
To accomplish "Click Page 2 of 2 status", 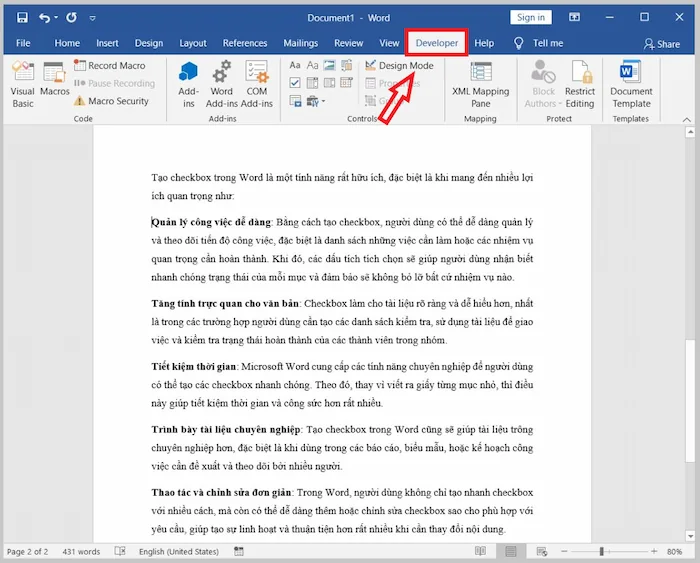I will (x=27, y=552).
